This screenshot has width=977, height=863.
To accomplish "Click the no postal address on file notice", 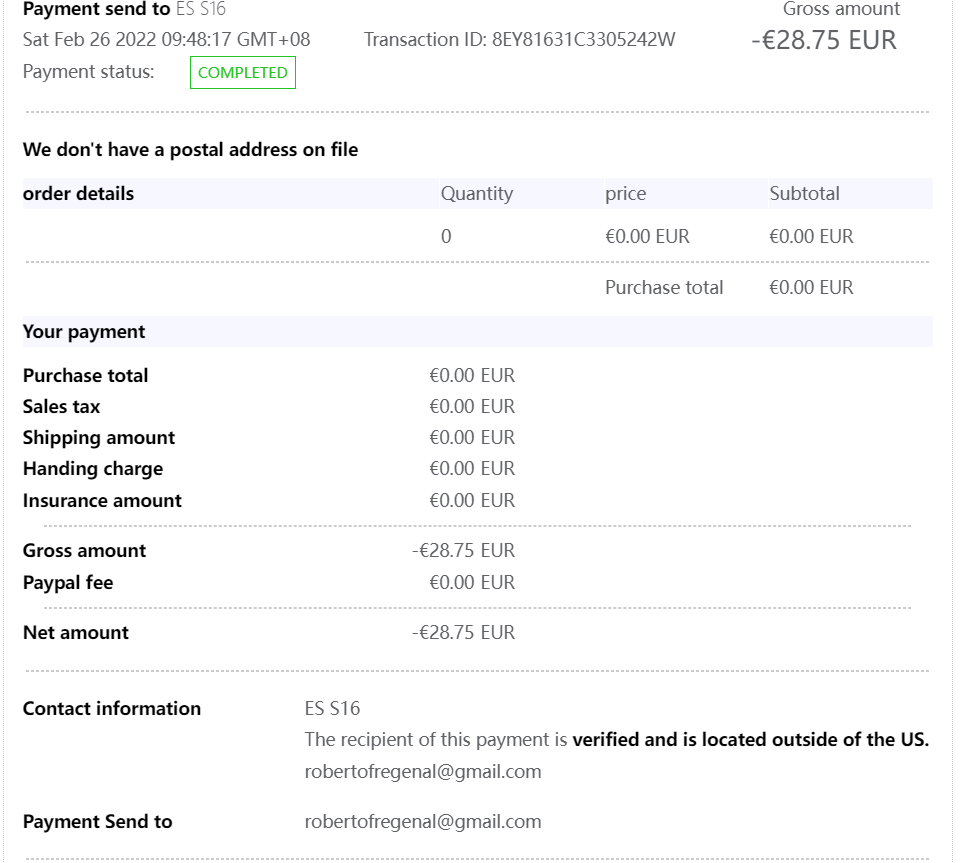I will click(x=190, y=150).
